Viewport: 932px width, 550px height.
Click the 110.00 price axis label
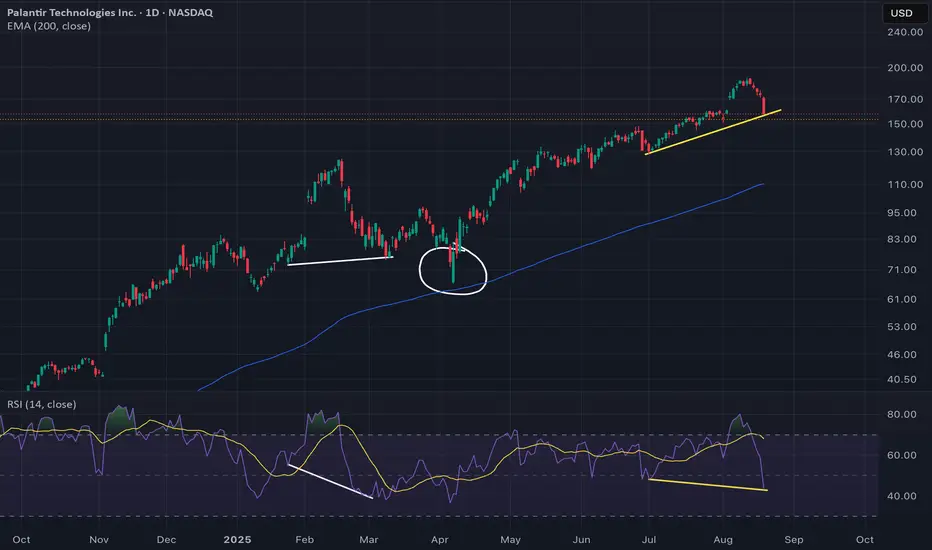click(905, 185)
